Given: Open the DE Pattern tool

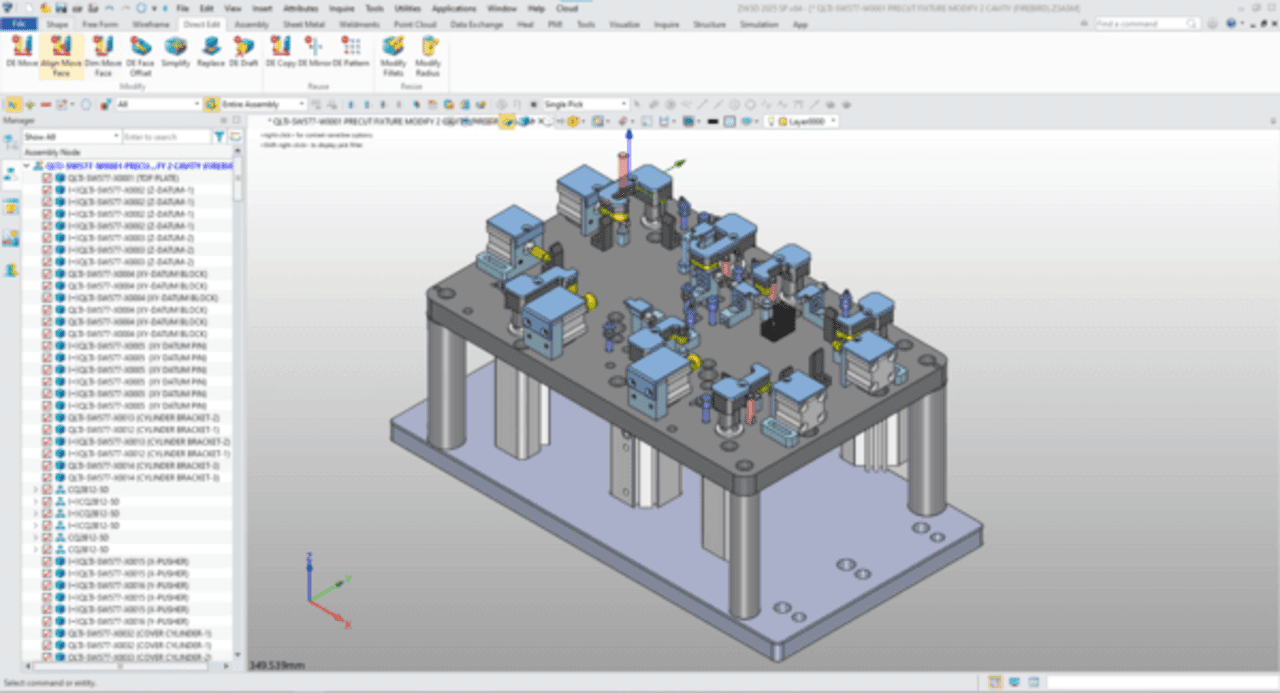Looking at the screenshot, I should click(x=351, y=51).
